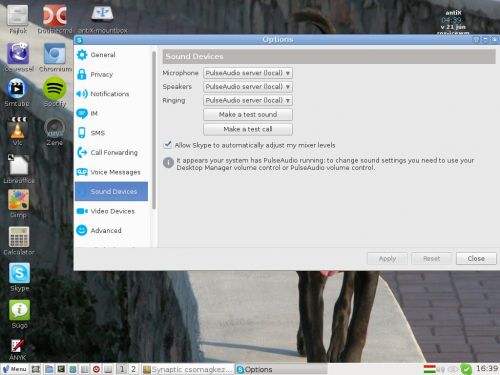The image size is (500, 375).
Task: Select the highlighted Sound Devices entry
Action: pos(111,191)
